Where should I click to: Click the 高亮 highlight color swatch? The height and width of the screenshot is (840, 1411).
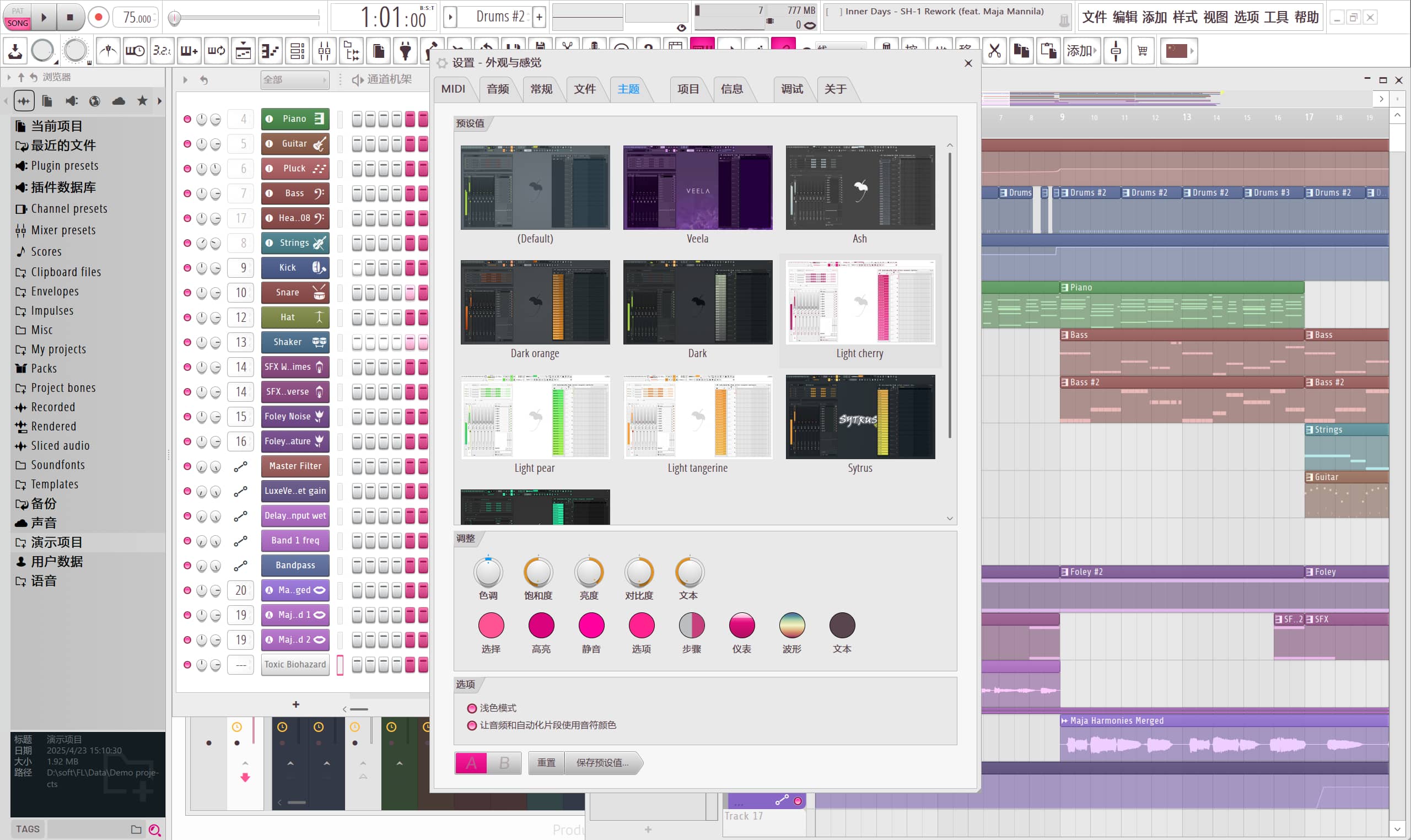(541, 626)
